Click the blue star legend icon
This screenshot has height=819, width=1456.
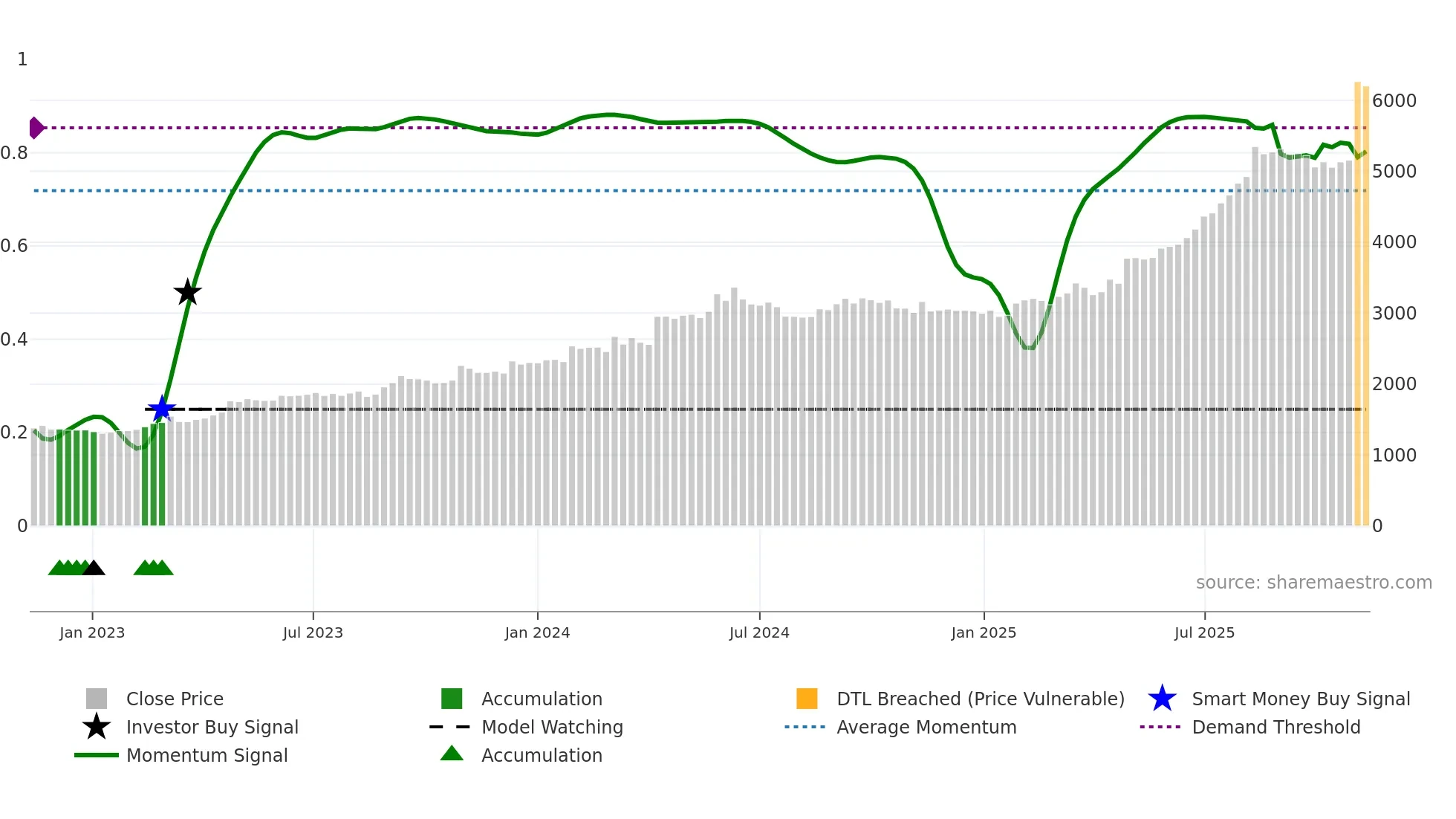[1162, 699]
